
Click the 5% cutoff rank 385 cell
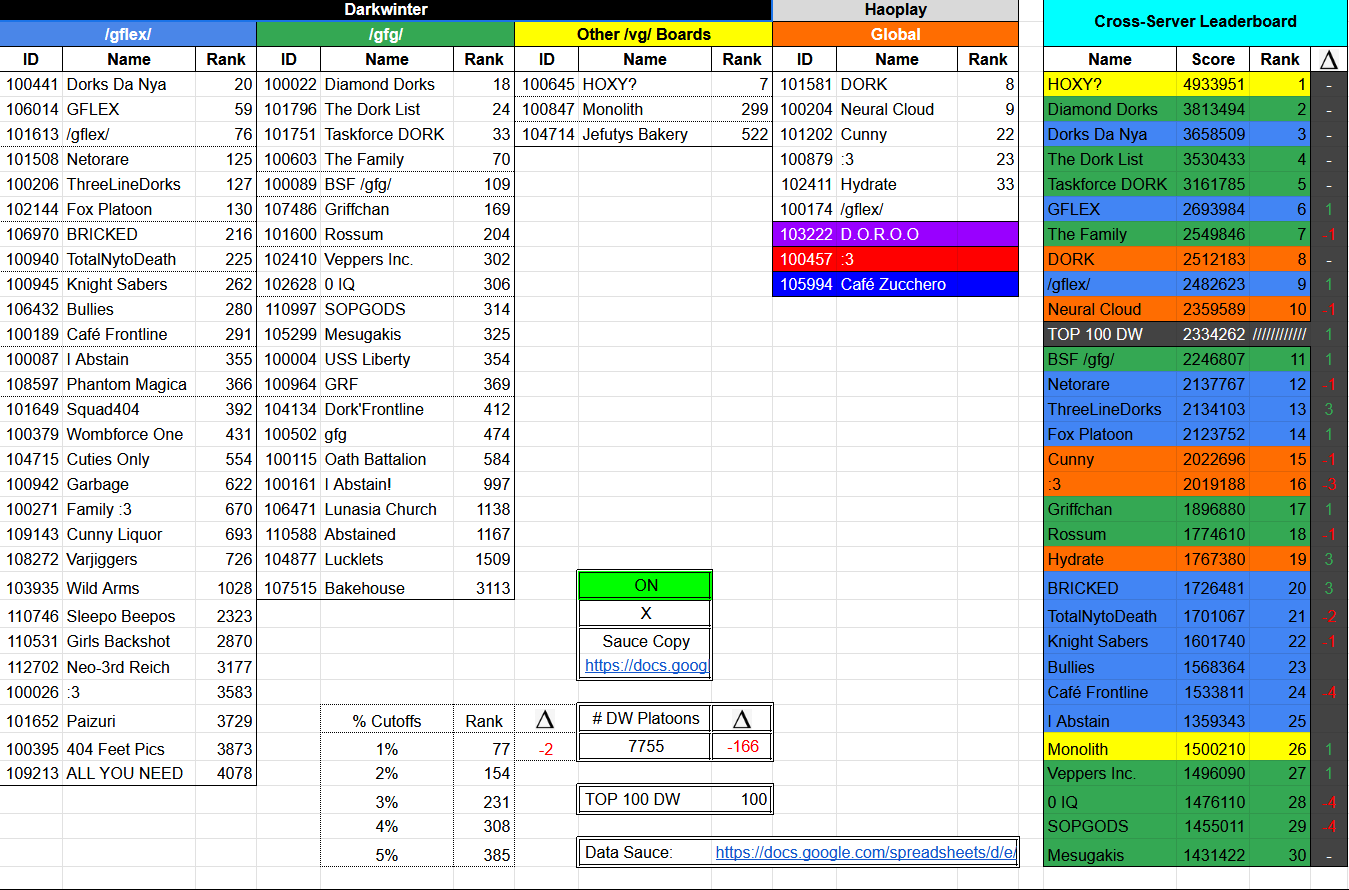pyautogui.click(x=484, y=854)
